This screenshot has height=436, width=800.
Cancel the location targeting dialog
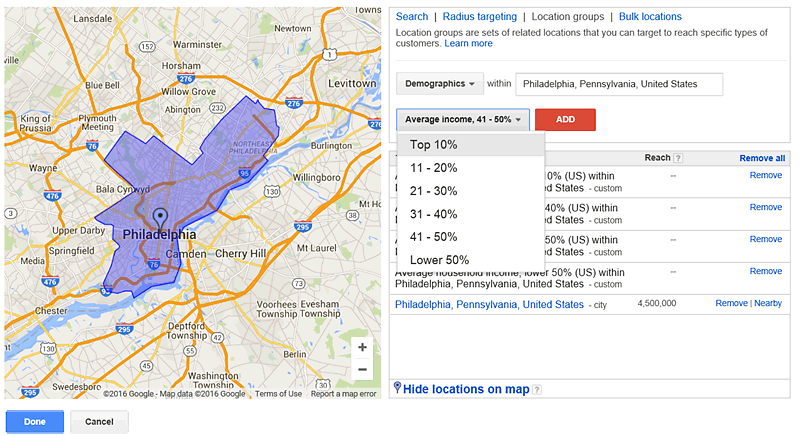tap(99, 422)
